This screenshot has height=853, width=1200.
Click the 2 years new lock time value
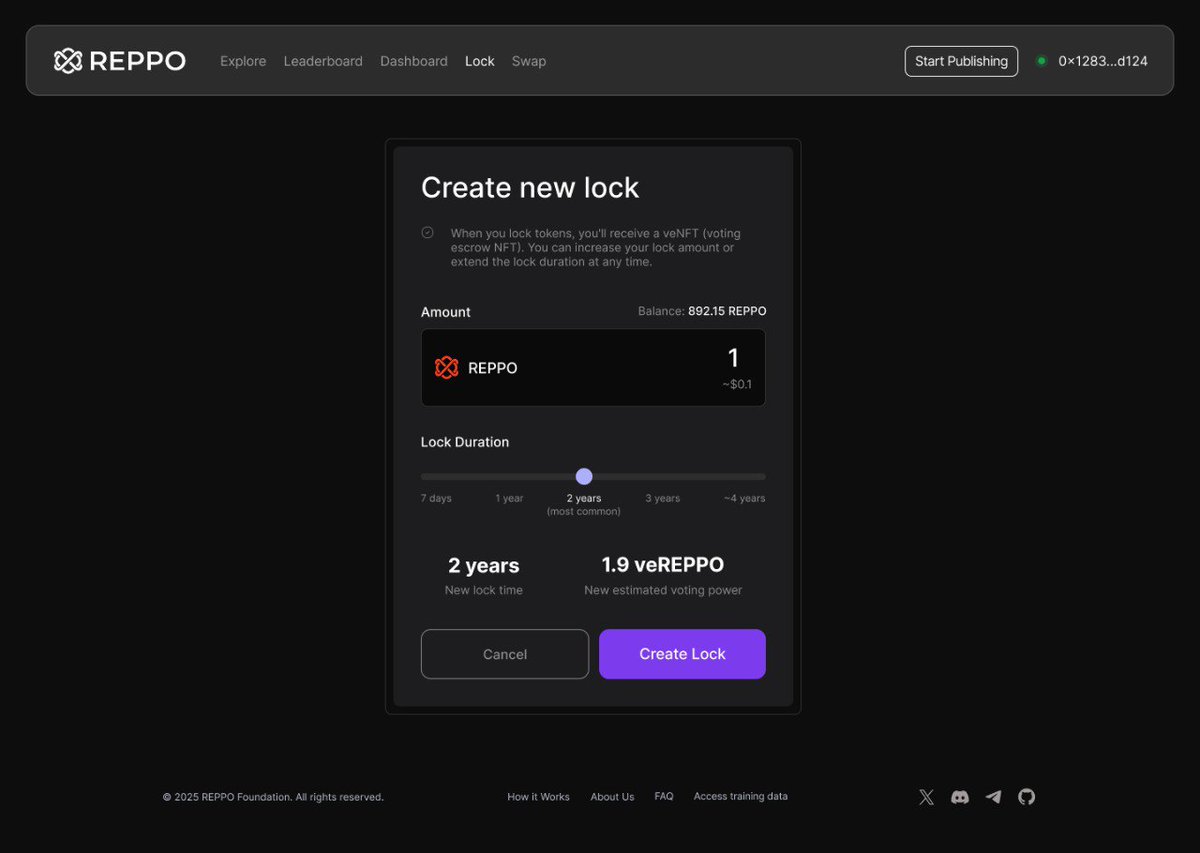(484, 566)
